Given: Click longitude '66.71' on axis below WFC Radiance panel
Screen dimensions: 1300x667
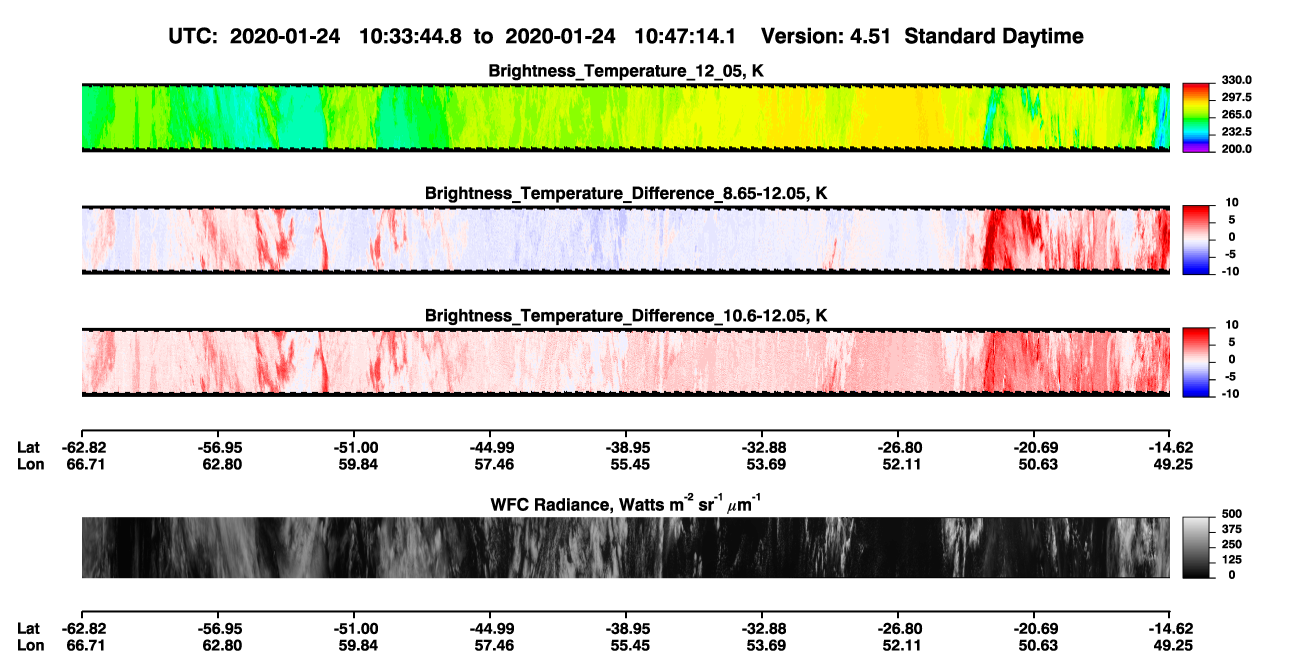Looking at the screenshot, I should [84, 646].
